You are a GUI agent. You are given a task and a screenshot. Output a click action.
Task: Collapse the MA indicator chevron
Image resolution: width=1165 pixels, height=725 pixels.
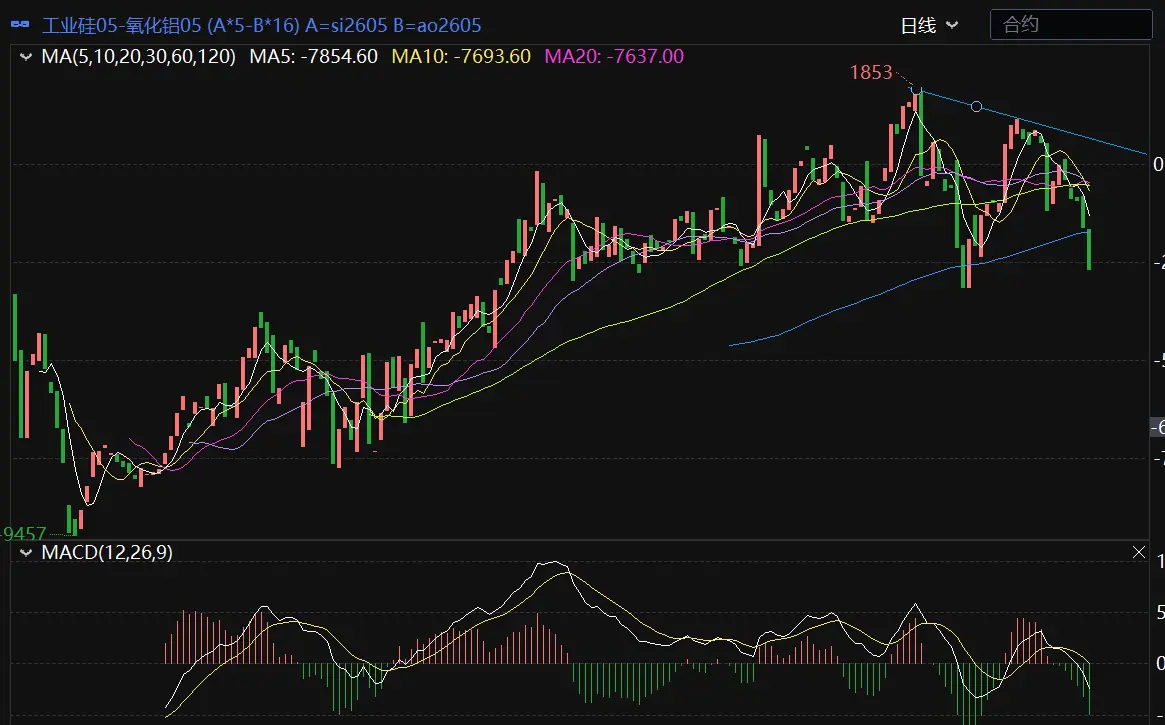pos(26,57)
